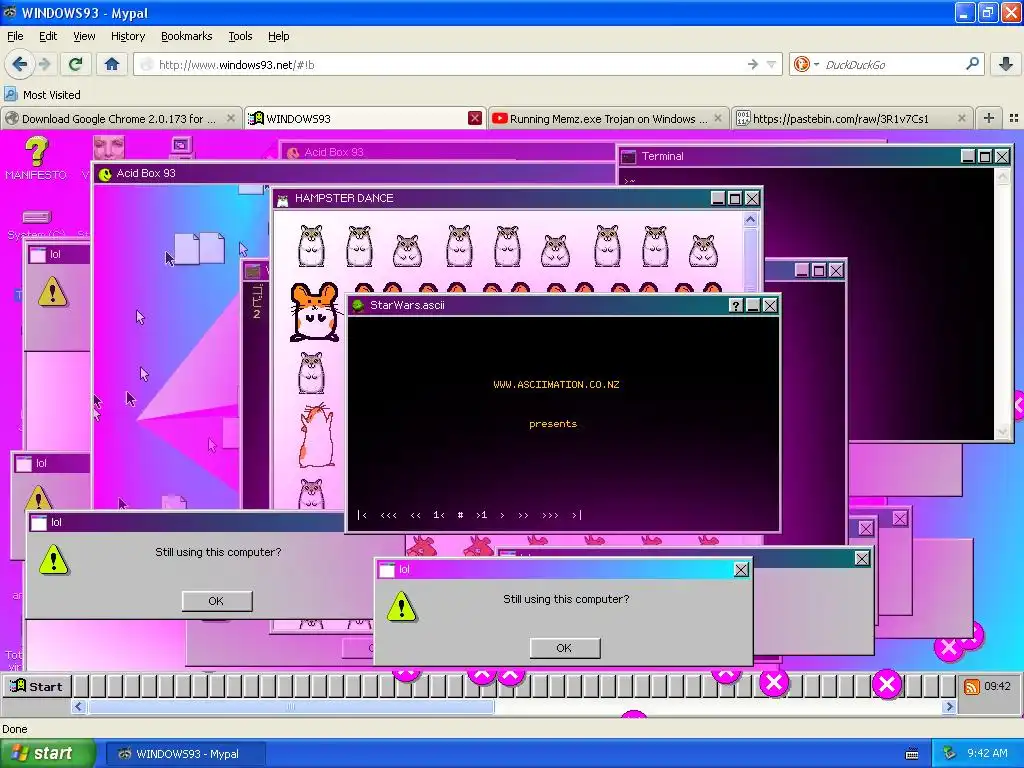The image size is (1024, 768).
Task: Click the horizontal scrollbar thumb
Action: pyautogui.click(x=291, y=707)
